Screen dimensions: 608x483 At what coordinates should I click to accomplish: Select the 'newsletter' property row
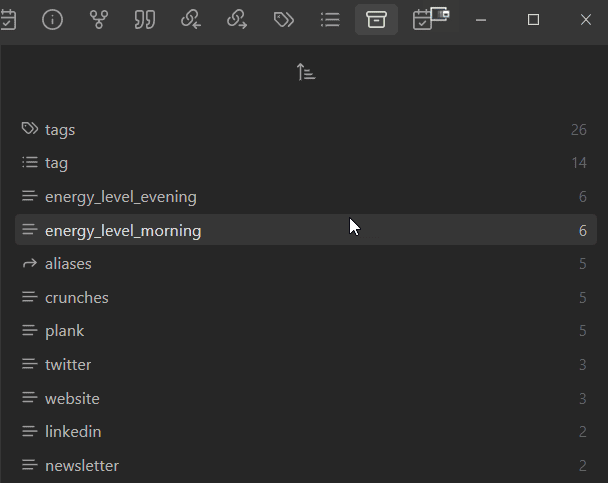306,465
